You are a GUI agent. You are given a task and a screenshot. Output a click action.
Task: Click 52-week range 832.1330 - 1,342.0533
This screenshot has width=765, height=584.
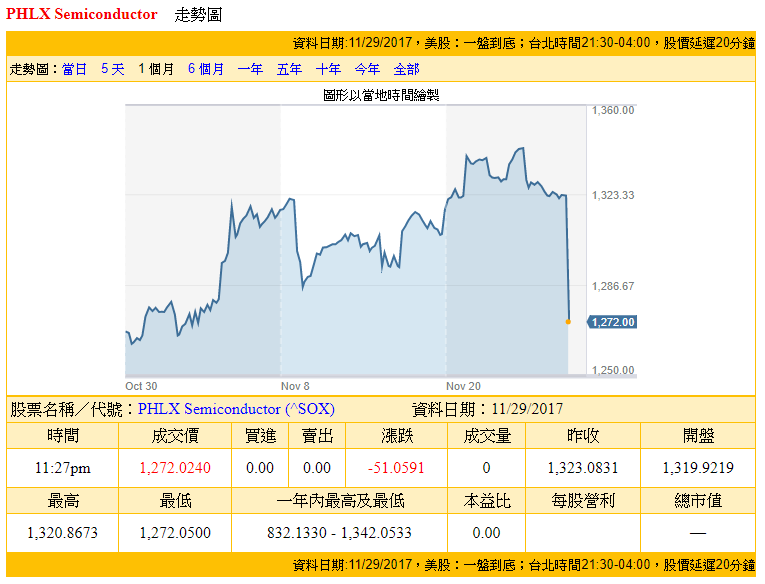[340, 533]
